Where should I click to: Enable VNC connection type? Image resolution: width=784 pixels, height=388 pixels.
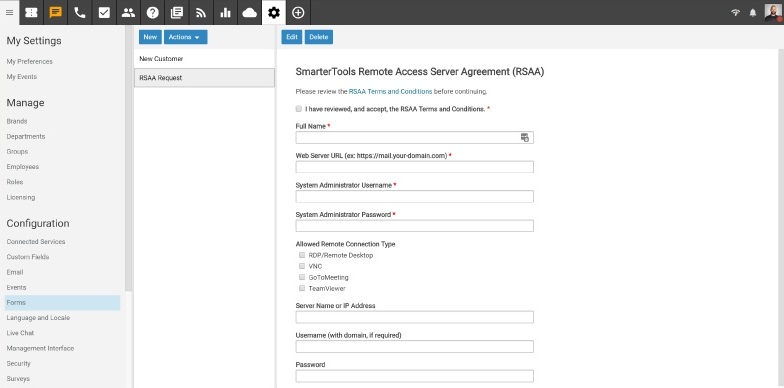(x=302, y=266)
